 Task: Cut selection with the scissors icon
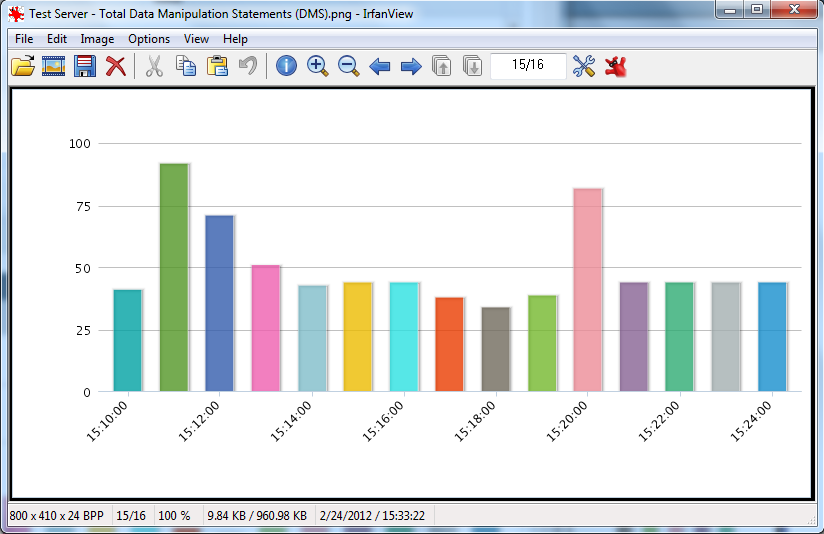(x=154, y=66)
